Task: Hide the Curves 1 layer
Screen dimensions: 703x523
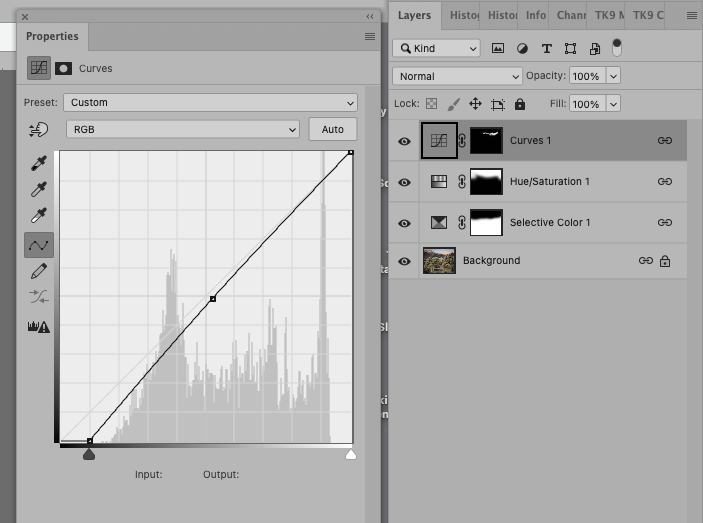Action: [x=404, y=141]
